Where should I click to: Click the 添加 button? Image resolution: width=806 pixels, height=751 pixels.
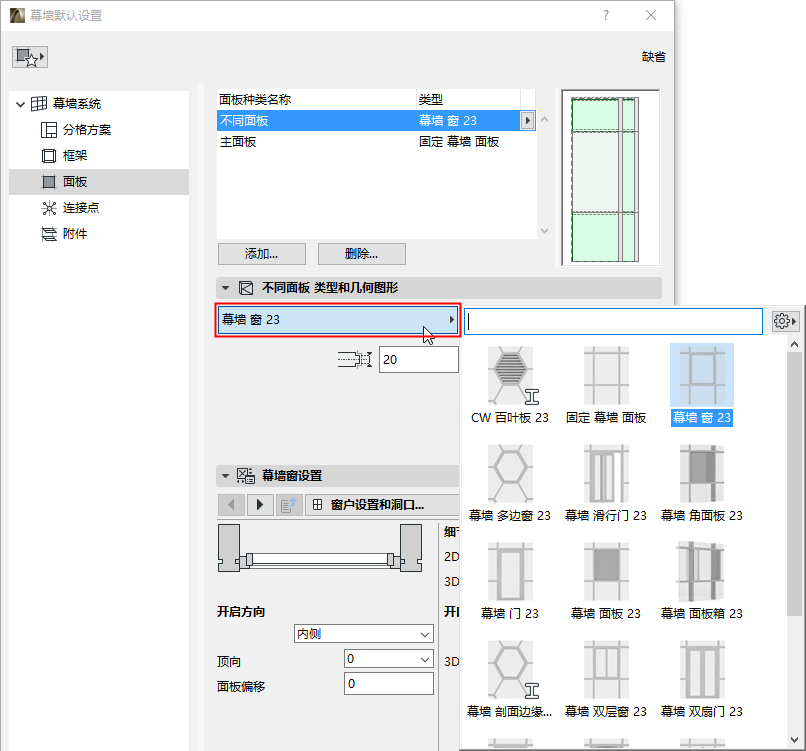coord(261,253)
